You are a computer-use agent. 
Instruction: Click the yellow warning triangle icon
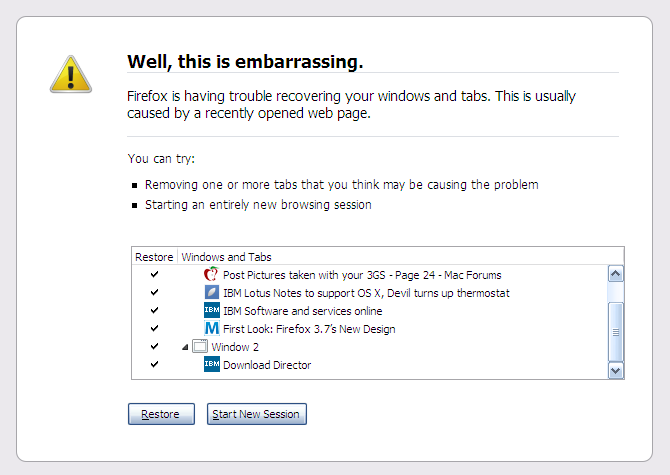coord(71,74)
